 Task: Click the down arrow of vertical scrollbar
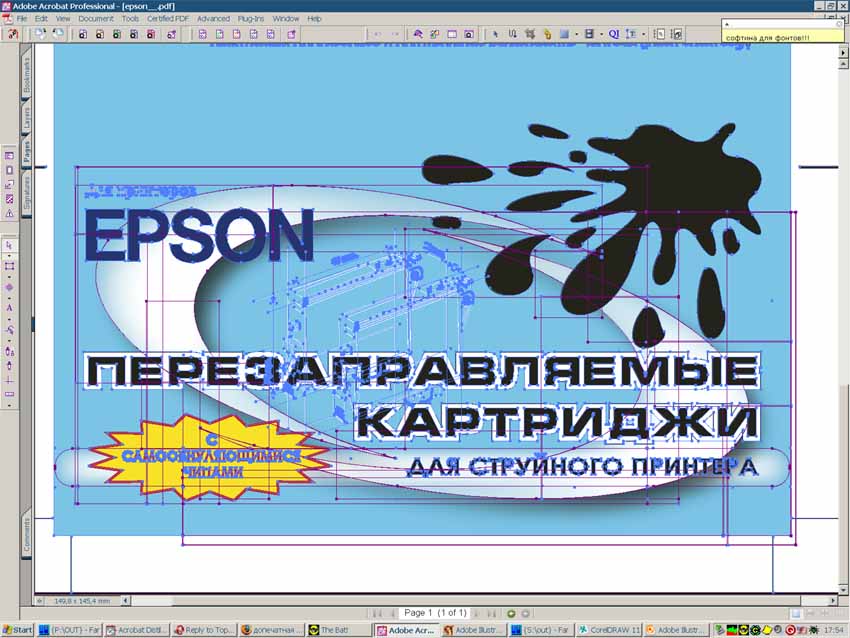[x=843, y=590]
